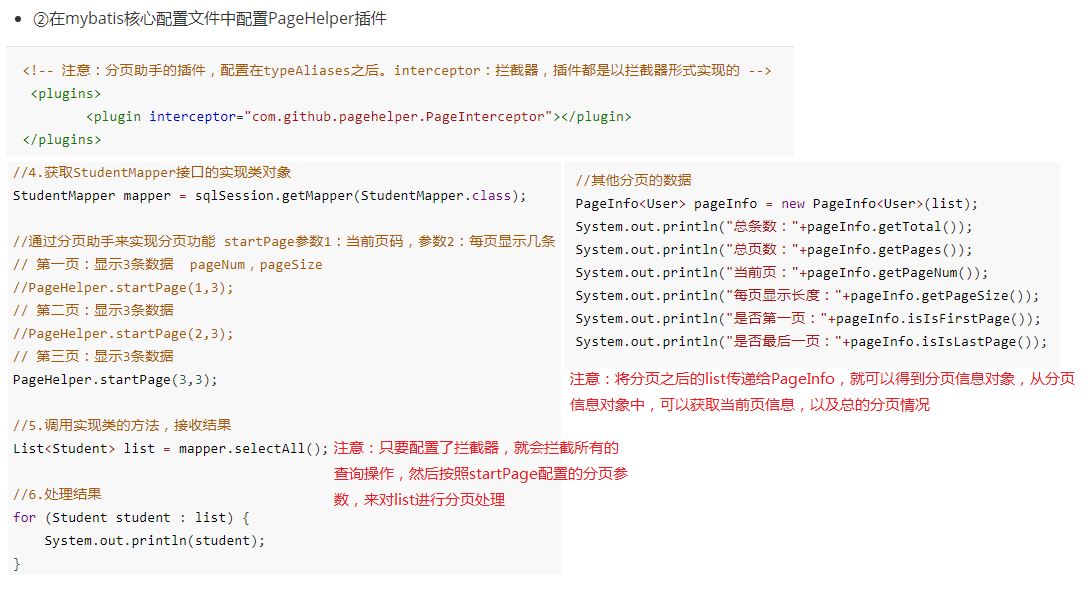Click the new PageInfo<User>(list) line
Viewport: 1088px width, 608px height.
tap(776, 203)
